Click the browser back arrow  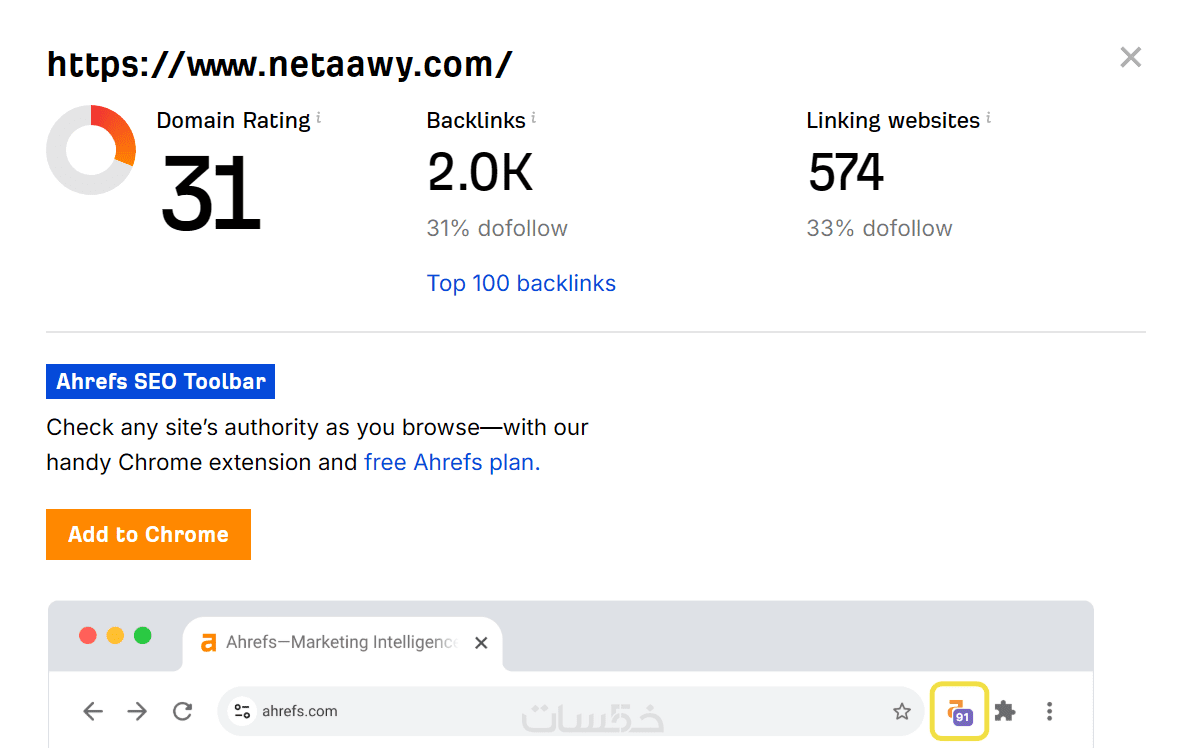tap(93, 712)
